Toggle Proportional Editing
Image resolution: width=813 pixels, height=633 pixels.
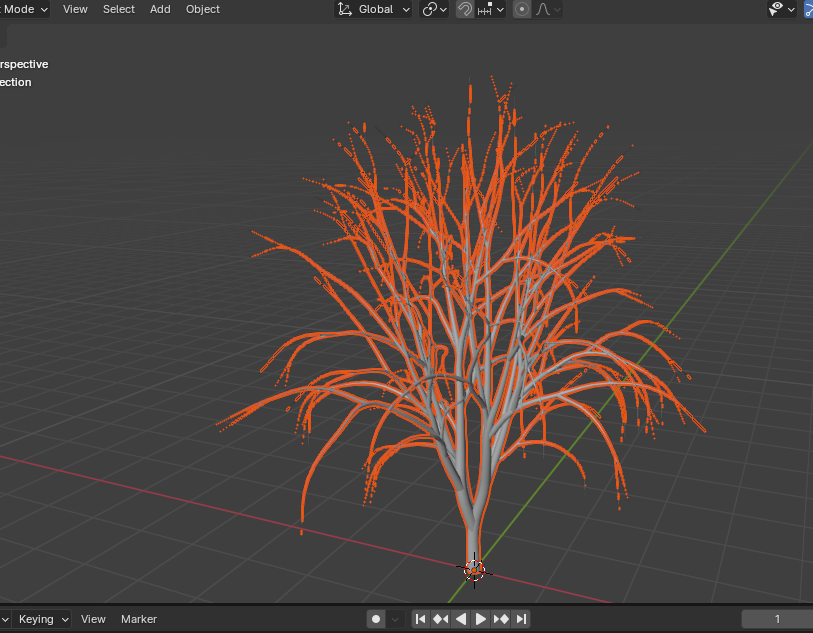pyautogui.click(x=521, y=9)
